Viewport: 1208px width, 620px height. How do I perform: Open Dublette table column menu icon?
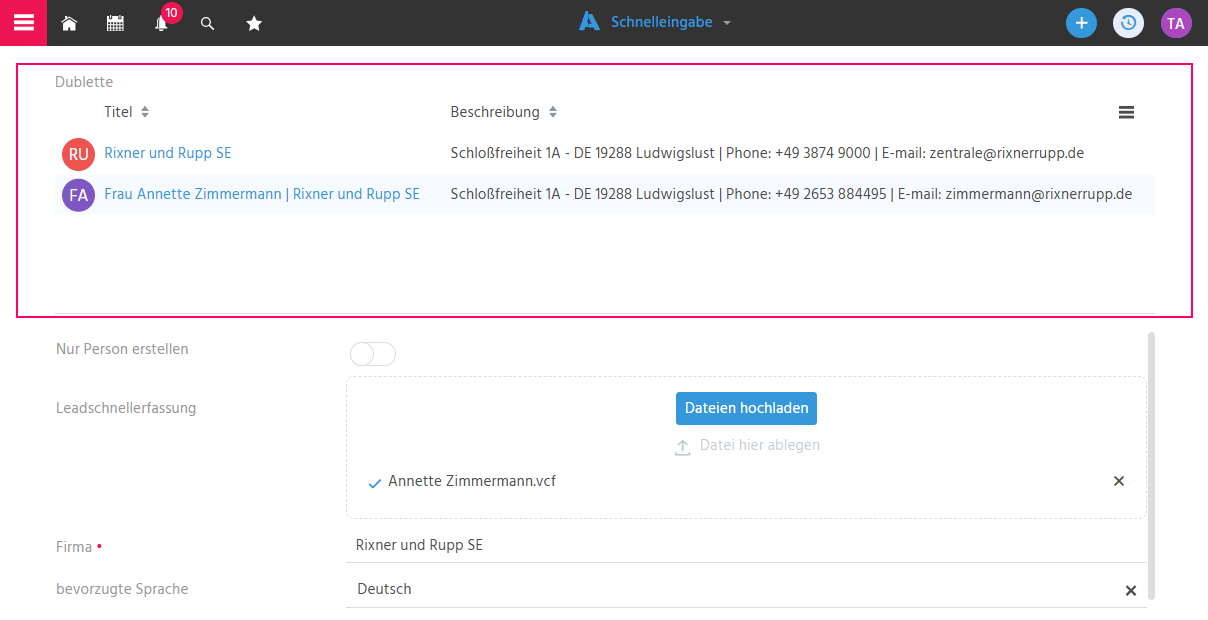[1126, 112]
